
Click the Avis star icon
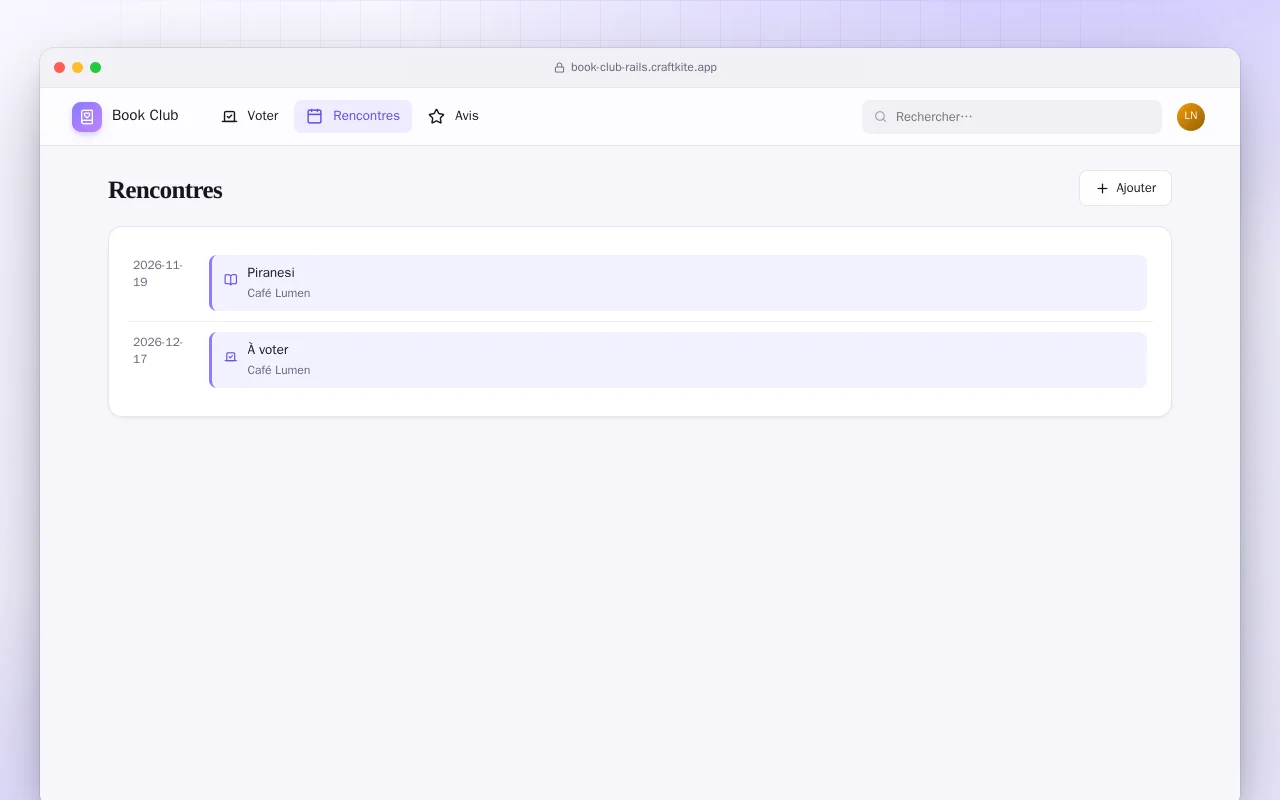click(436, 116)
